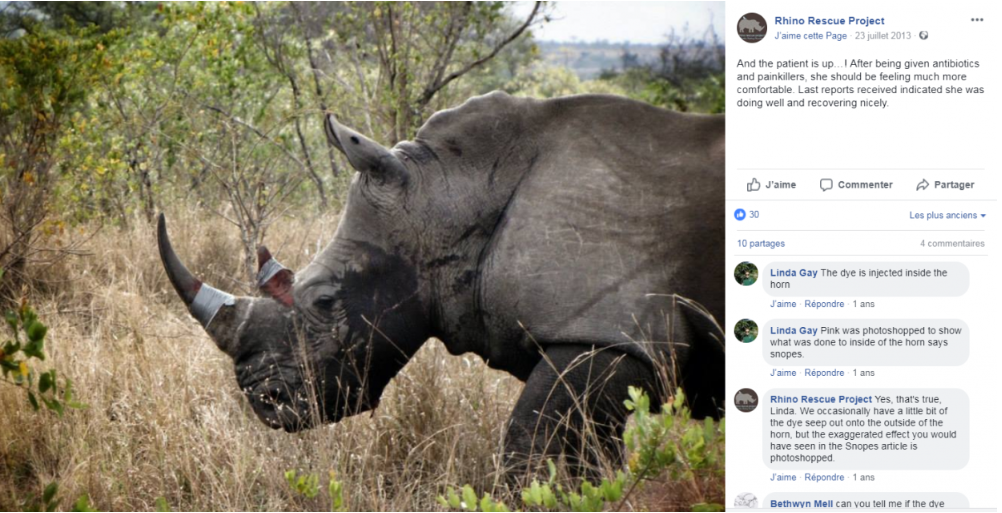
Task: Click the blue like reaction icon next to 30
Action: click(x=741, y=215)
